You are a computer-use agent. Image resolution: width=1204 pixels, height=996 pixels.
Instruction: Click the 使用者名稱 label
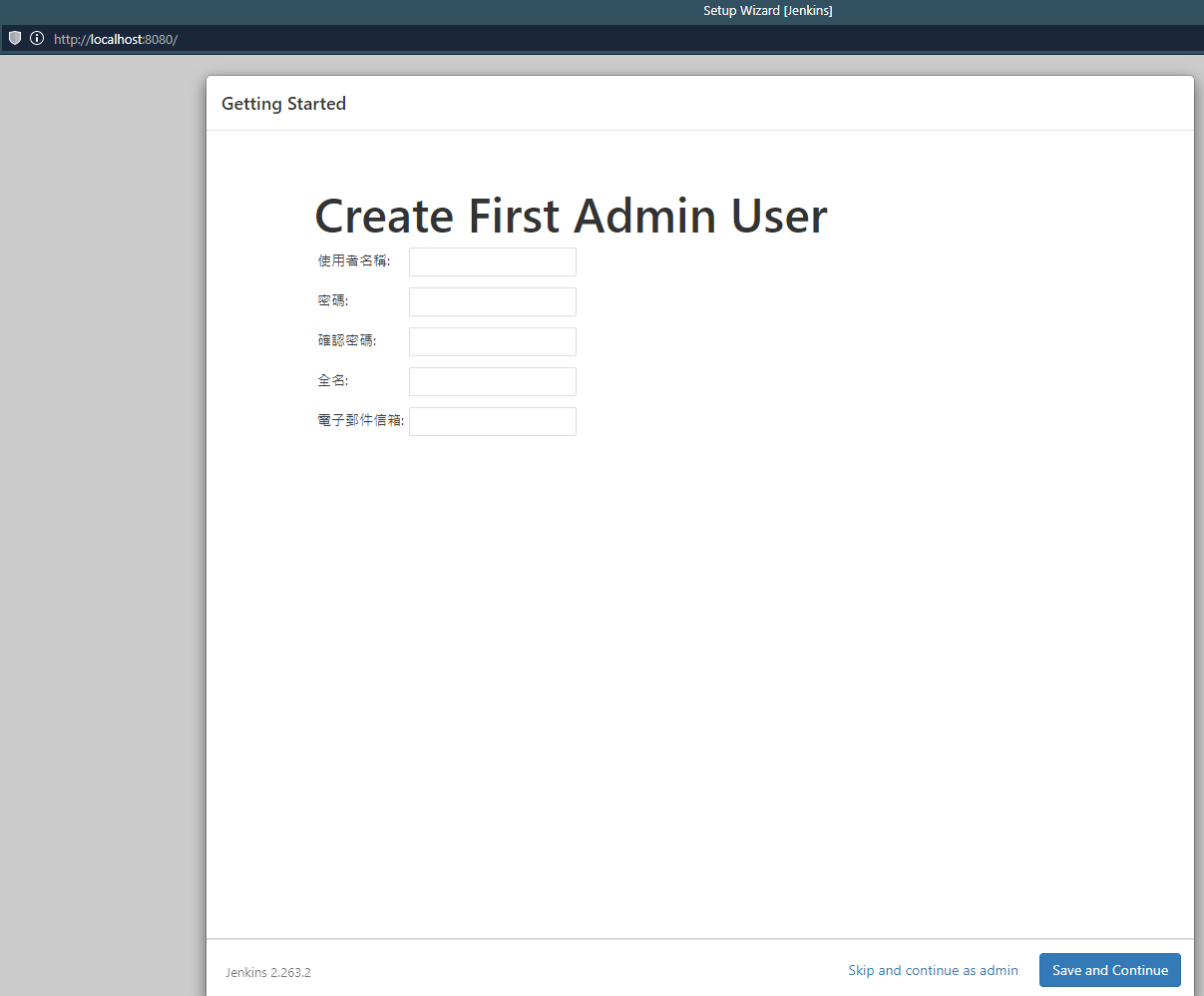354,260
